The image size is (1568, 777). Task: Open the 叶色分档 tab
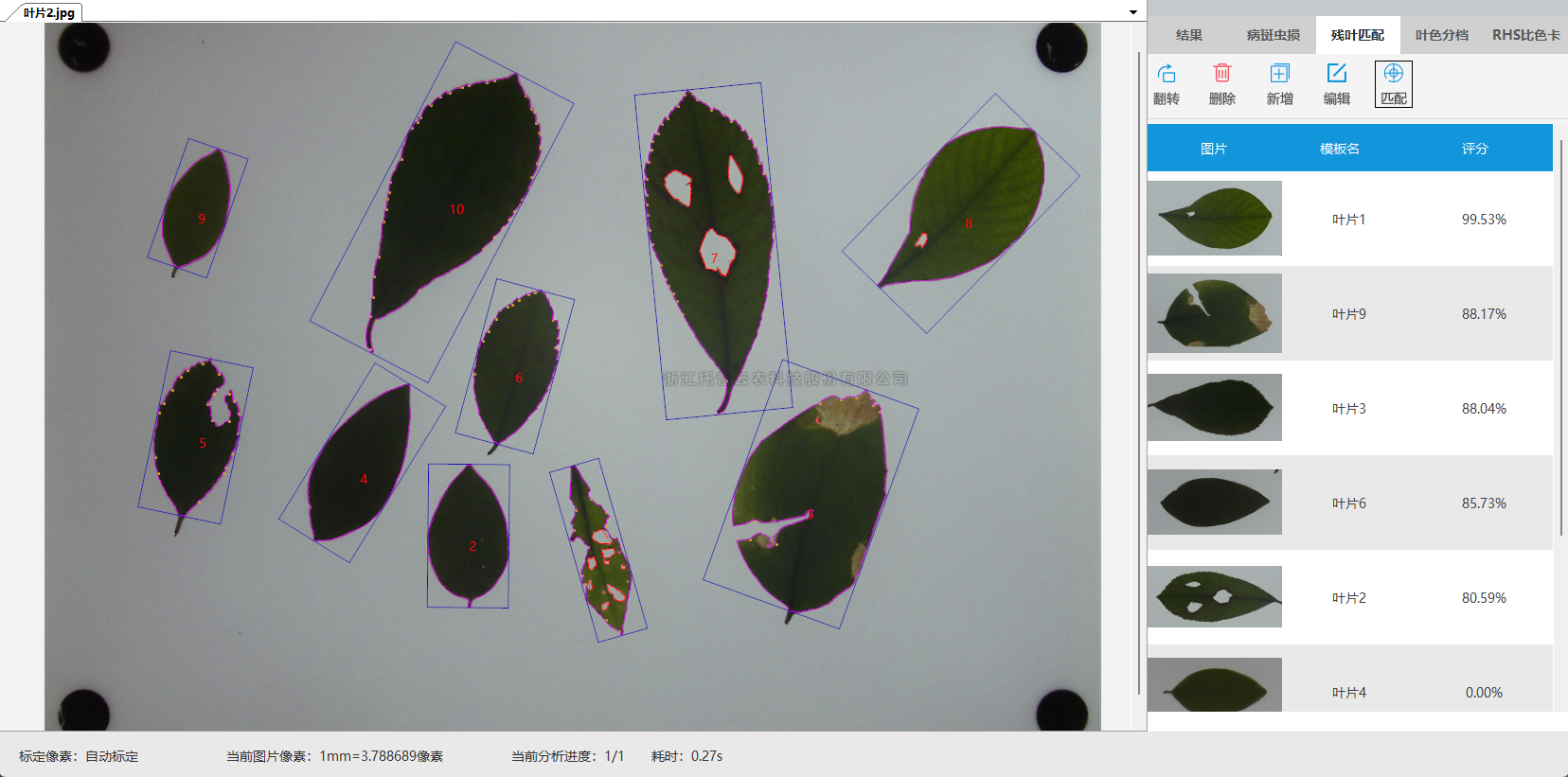point(1441,35)
